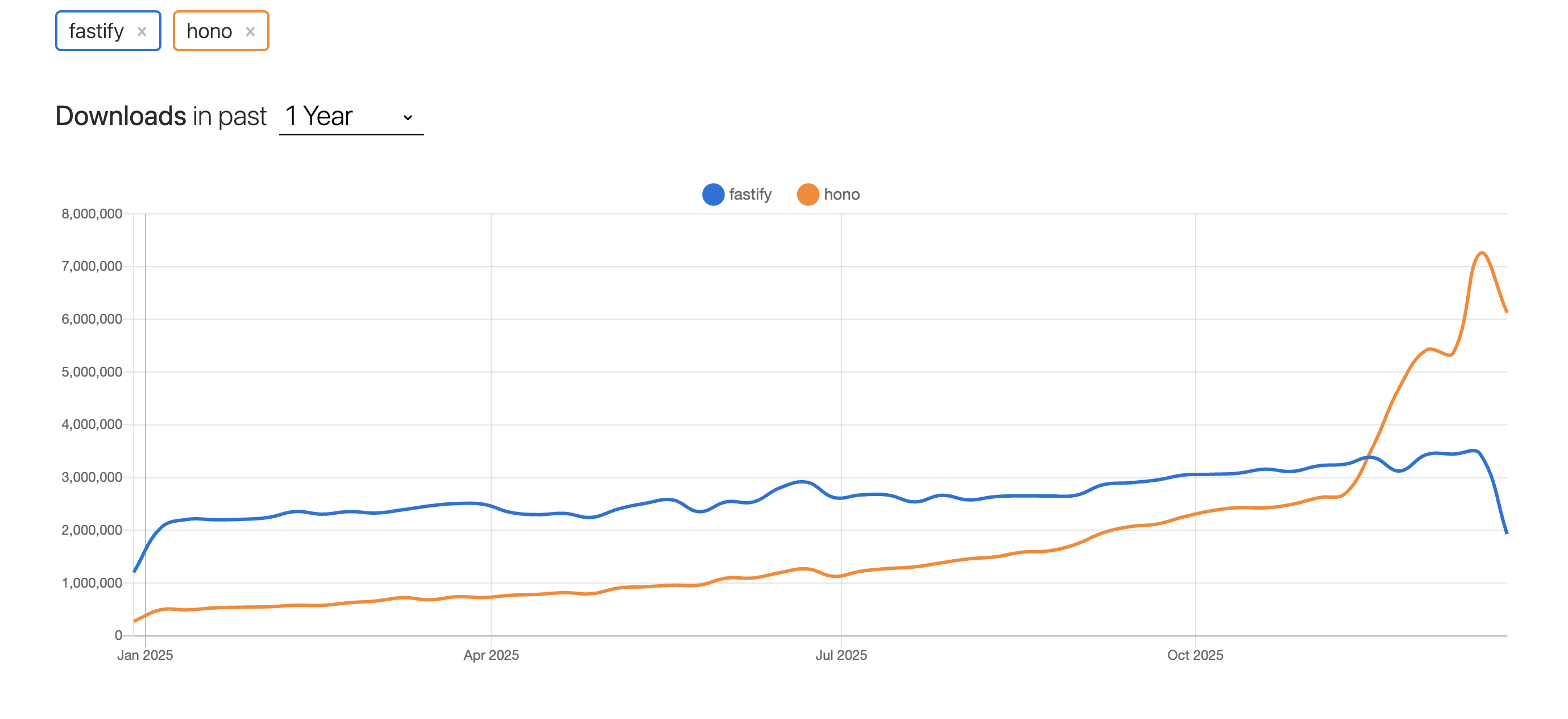Click the Jan 2025 x-axis label
Image resolution: width=1568 pixels, height=719 pixels.
[x=145, y=655]
